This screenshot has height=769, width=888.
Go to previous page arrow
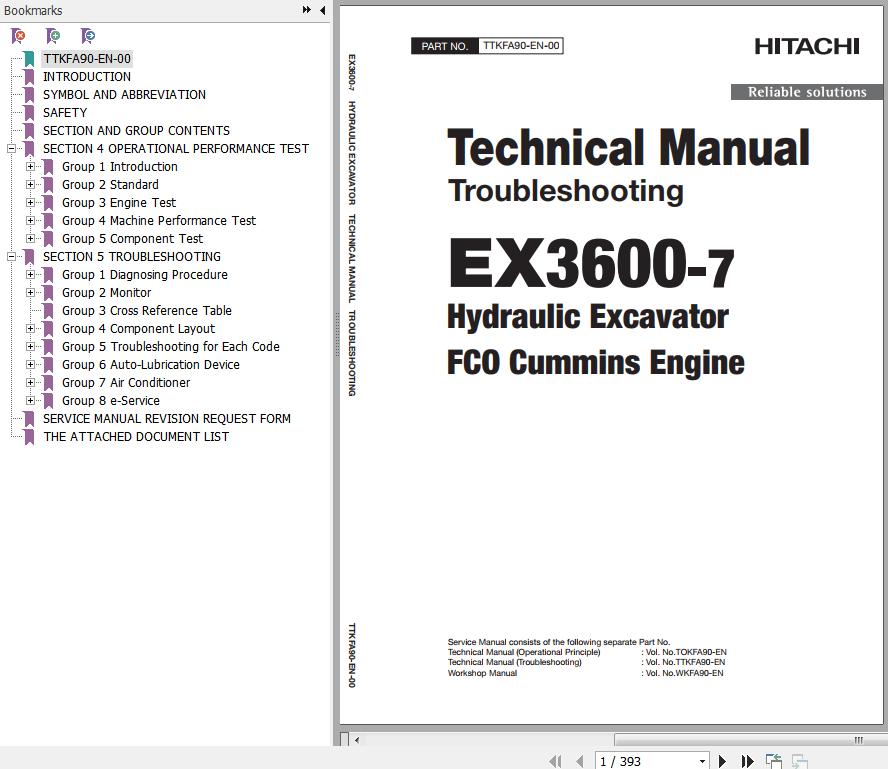(x=579, y=761)
